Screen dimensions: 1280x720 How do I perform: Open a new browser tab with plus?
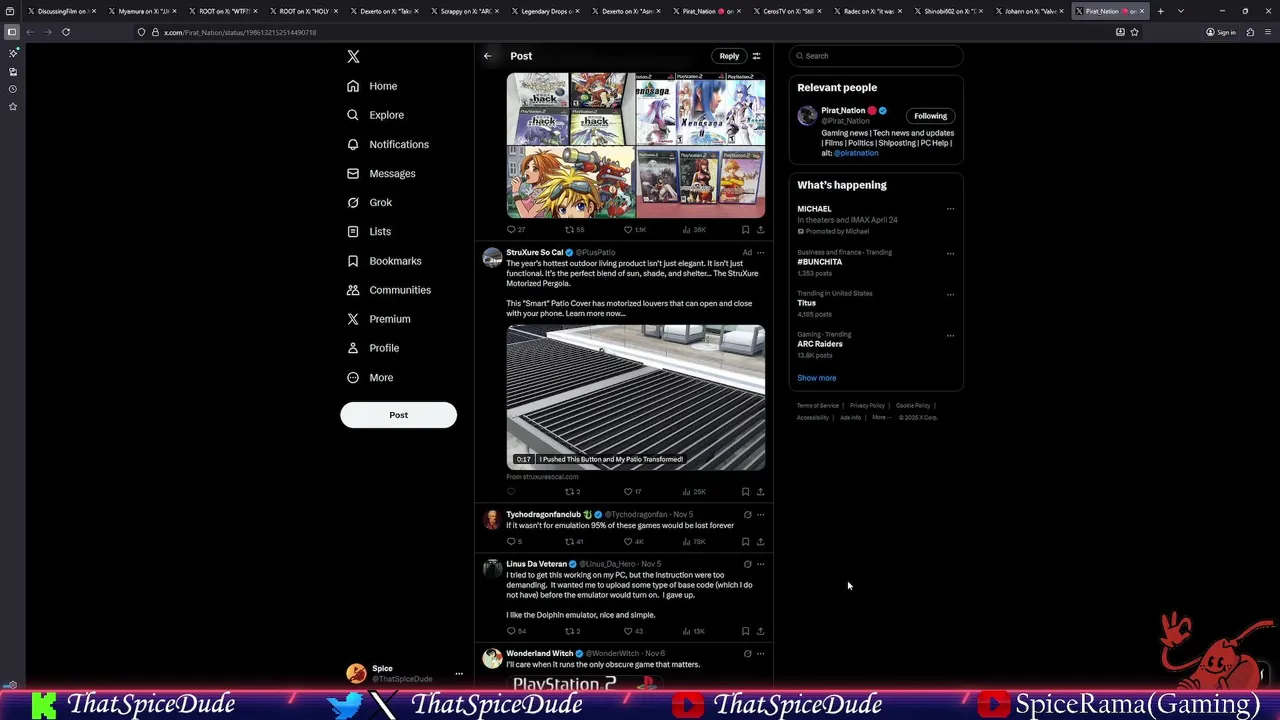pyautogui.click(x=1161, y=11)
